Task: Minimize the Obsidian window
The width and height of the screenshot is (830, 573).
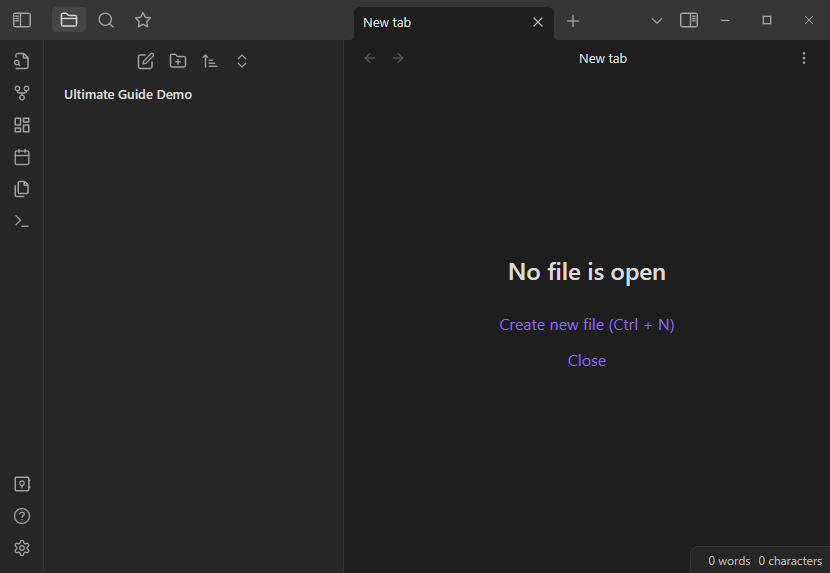Action: (725, 20)
